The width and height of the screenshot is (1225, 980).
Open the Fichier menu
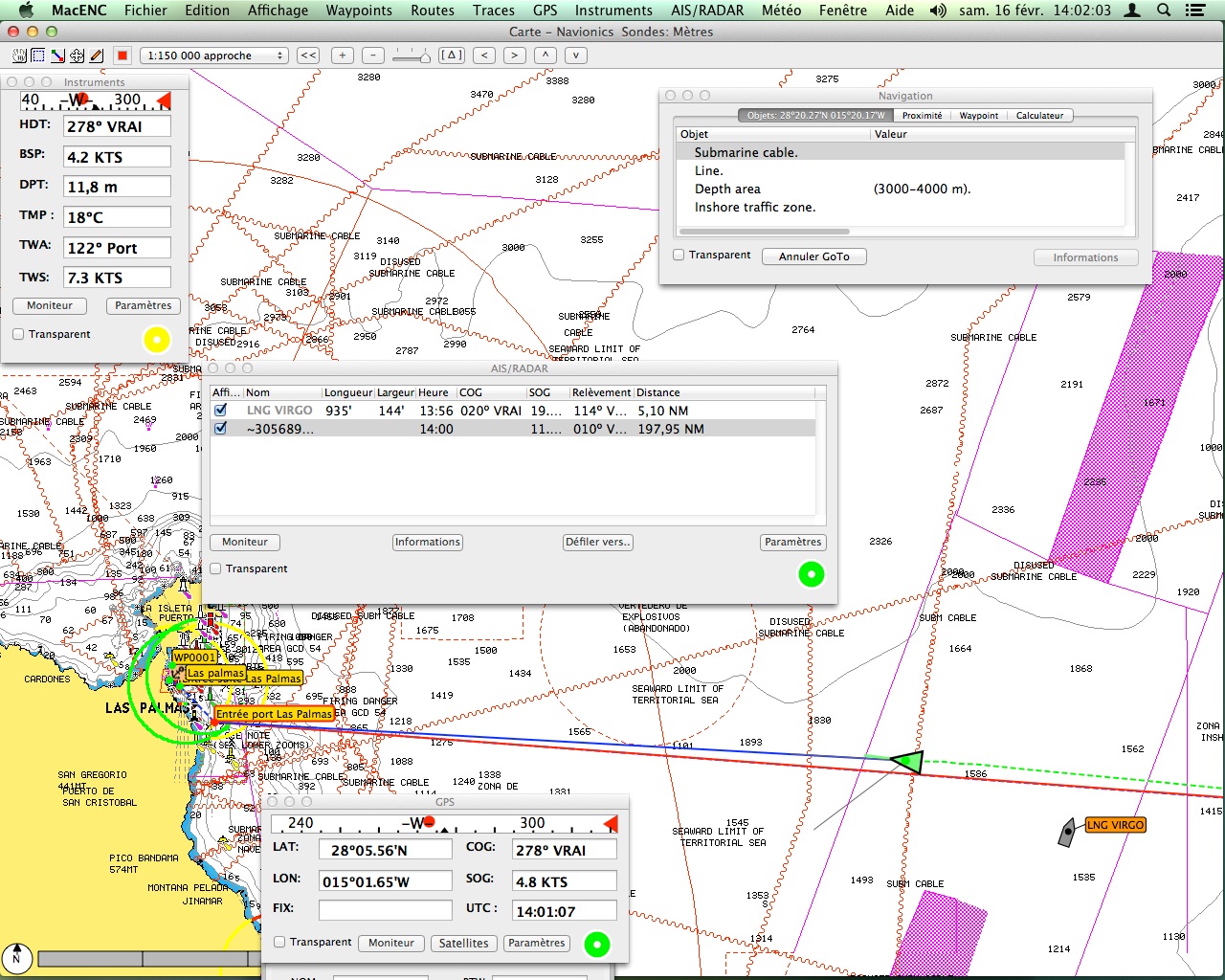145,11
